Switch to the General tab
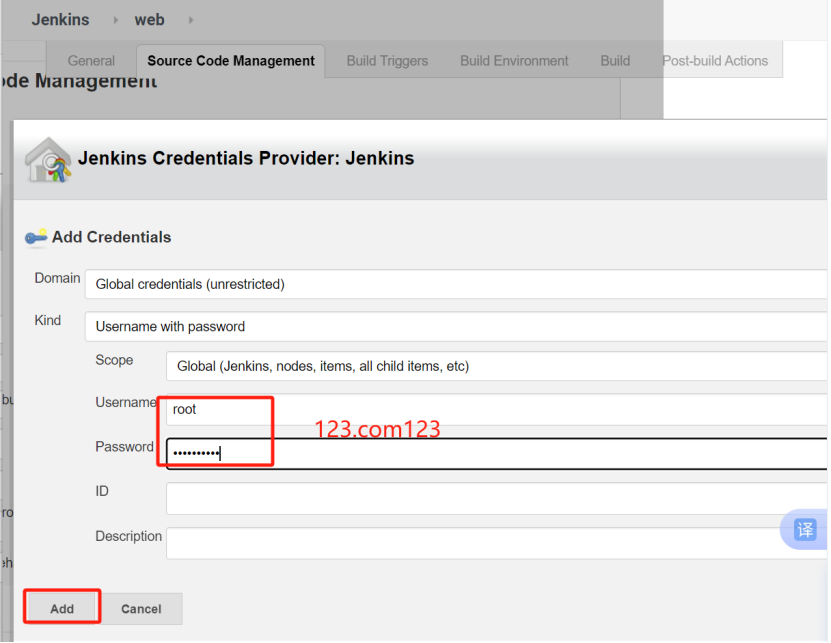This screenshot has width=831, height=643. tap(91, 61)
